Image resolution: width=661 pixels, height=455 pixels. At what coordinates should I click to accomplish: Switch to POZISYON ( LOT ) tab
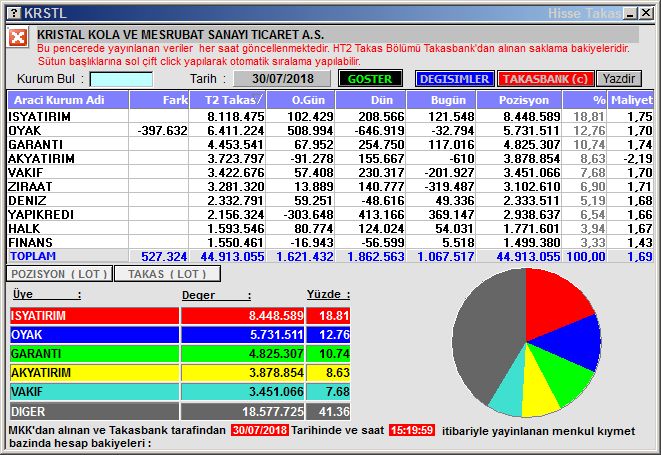coord(59,274)
